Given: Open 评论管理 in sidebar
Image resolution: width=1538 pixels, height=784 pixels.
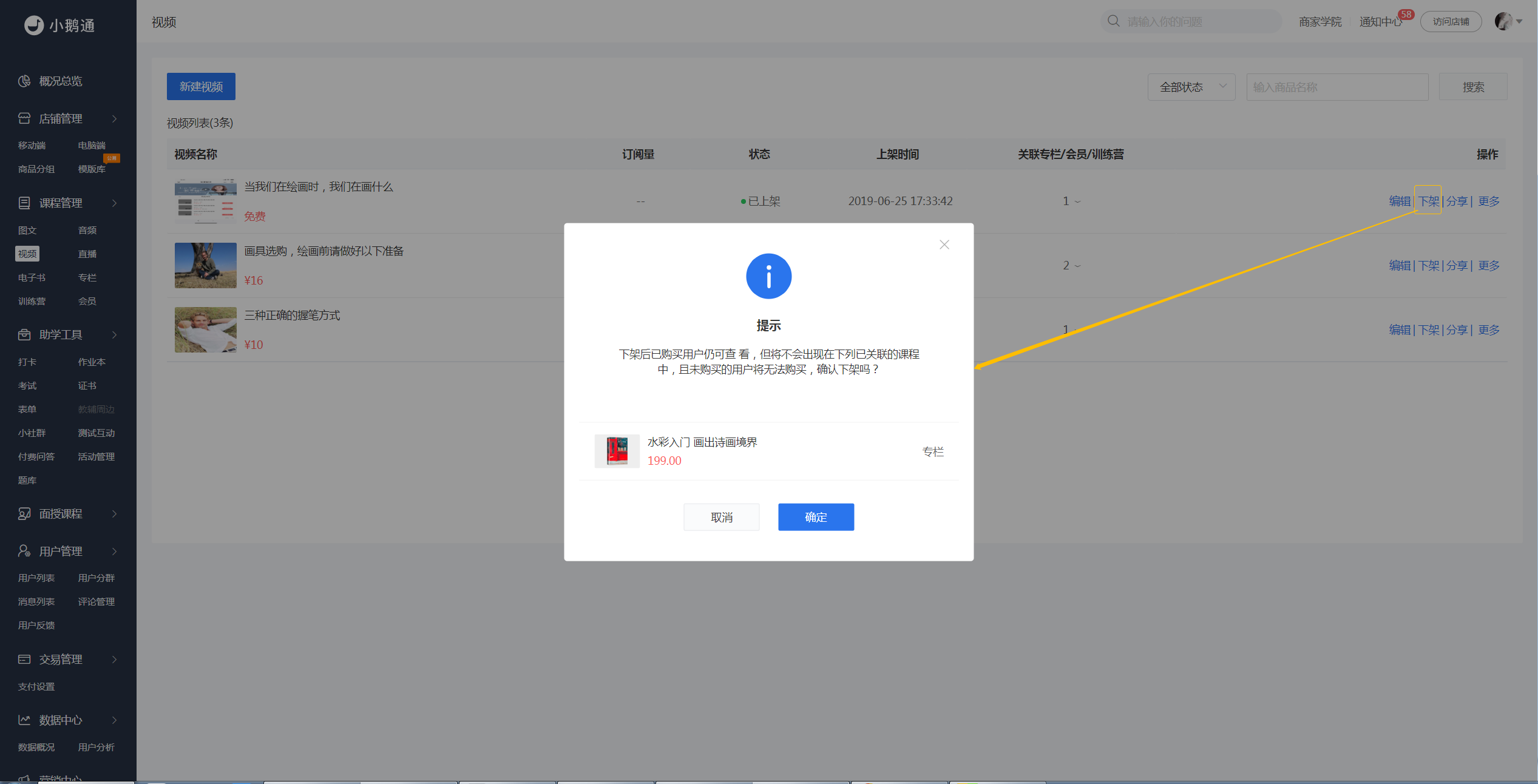Looking at the screenshot, I should point(97,601).
